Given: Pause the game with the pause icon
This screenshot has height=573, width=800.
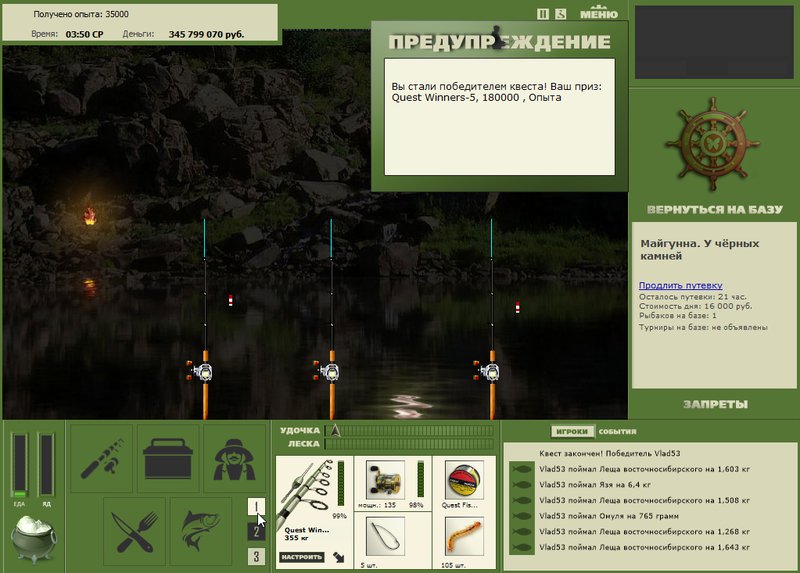Looking at the screenshot, I should [542, 14].
